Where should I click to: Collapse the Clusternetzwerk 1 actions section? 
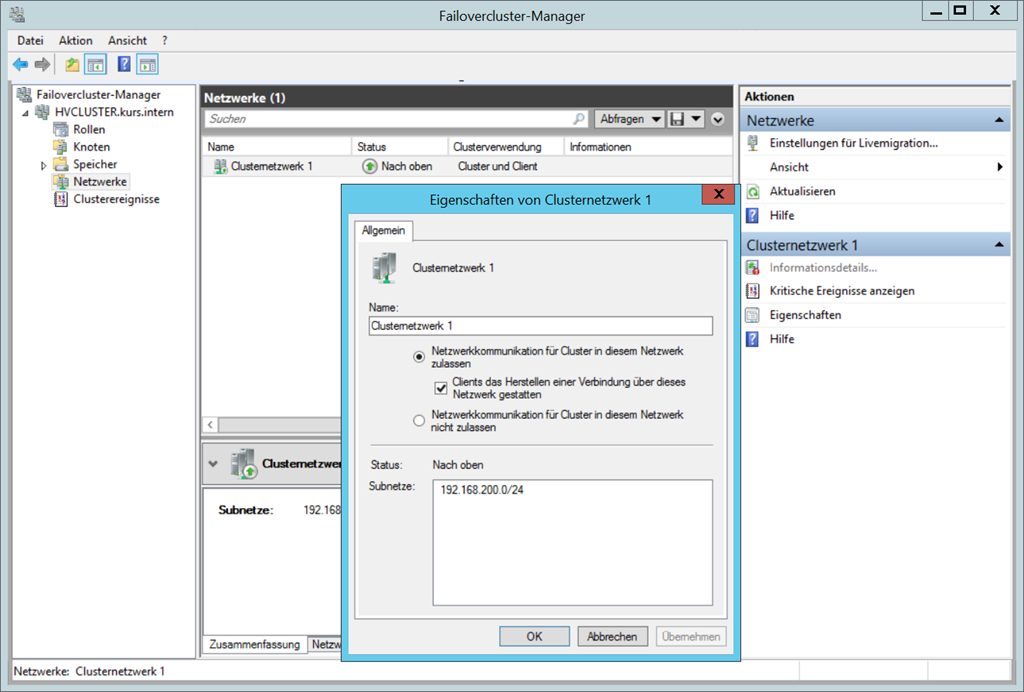(999, 245)
